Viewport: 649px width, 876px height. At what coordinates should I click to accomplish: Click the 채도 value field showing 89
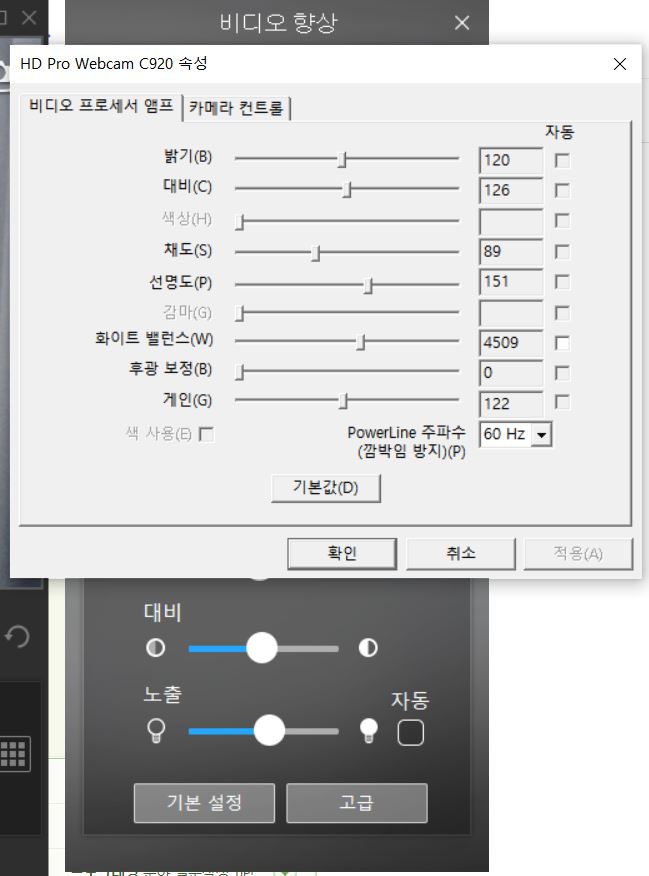510,251
